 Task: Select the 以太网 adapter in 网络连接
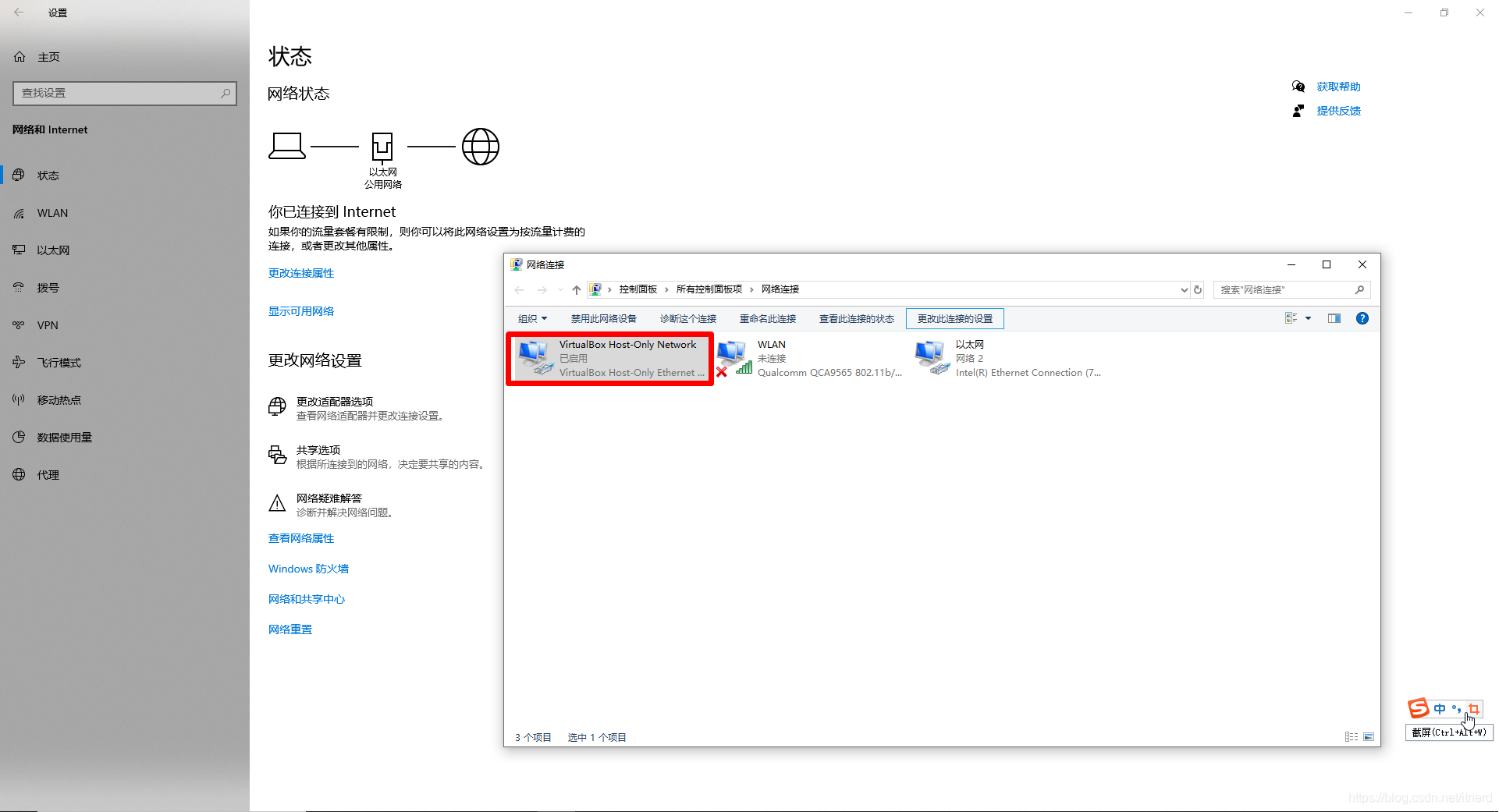click(x=1008, y=359)
